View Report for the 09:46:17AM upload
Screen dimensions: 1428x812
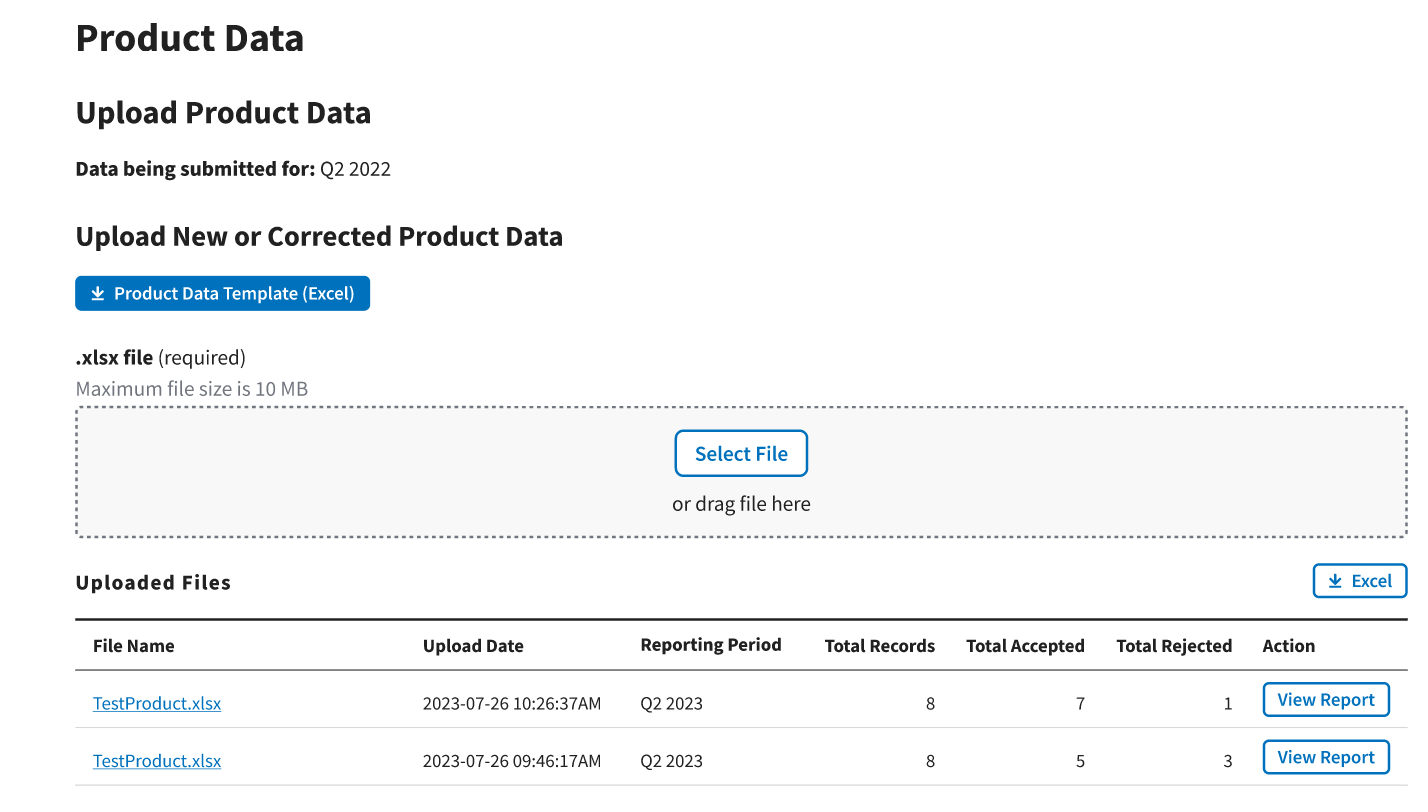pos(1325,757)
